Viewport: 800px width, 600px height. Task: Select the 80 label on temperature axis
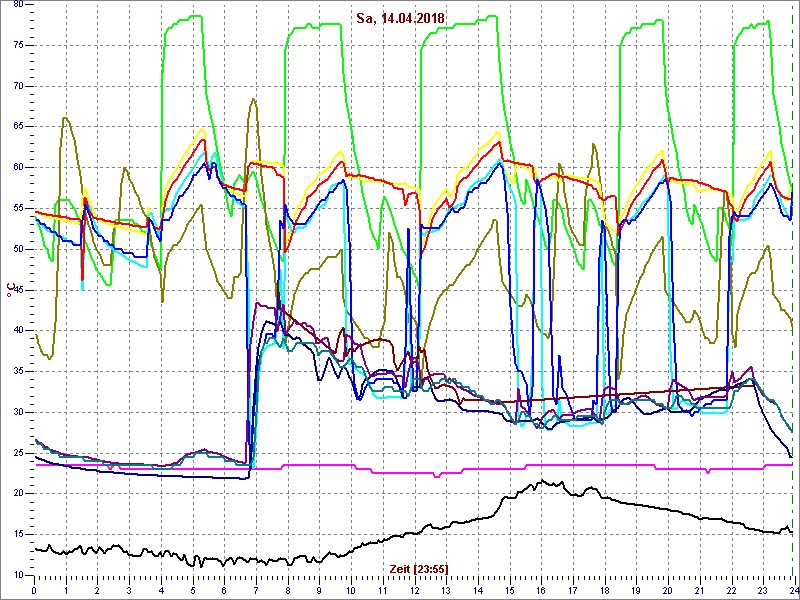17,4
